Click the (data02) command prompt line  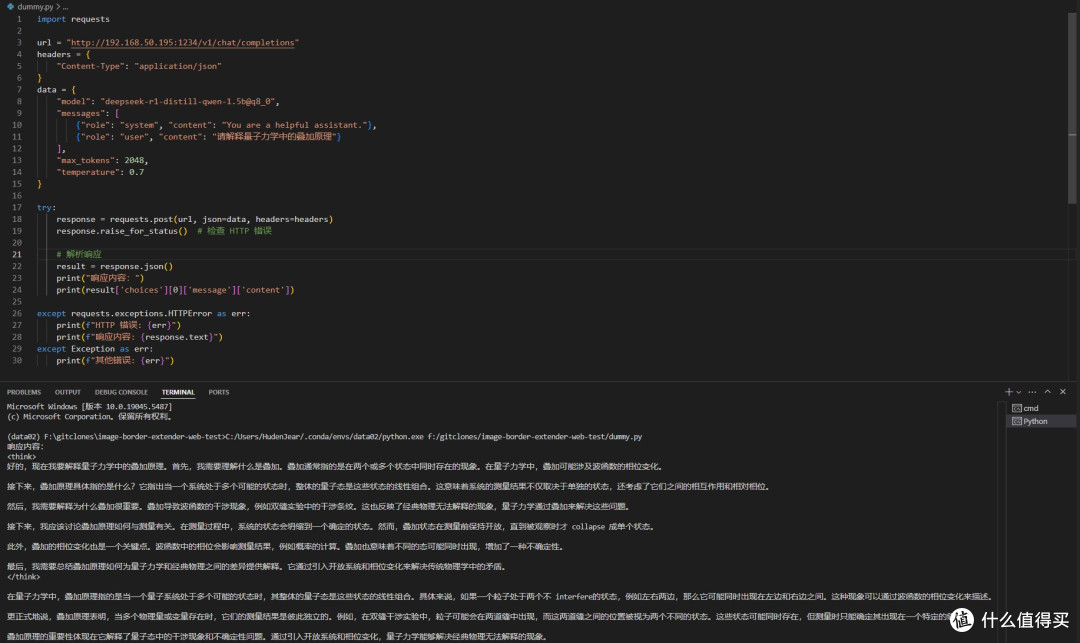click(x=324, y=437)
